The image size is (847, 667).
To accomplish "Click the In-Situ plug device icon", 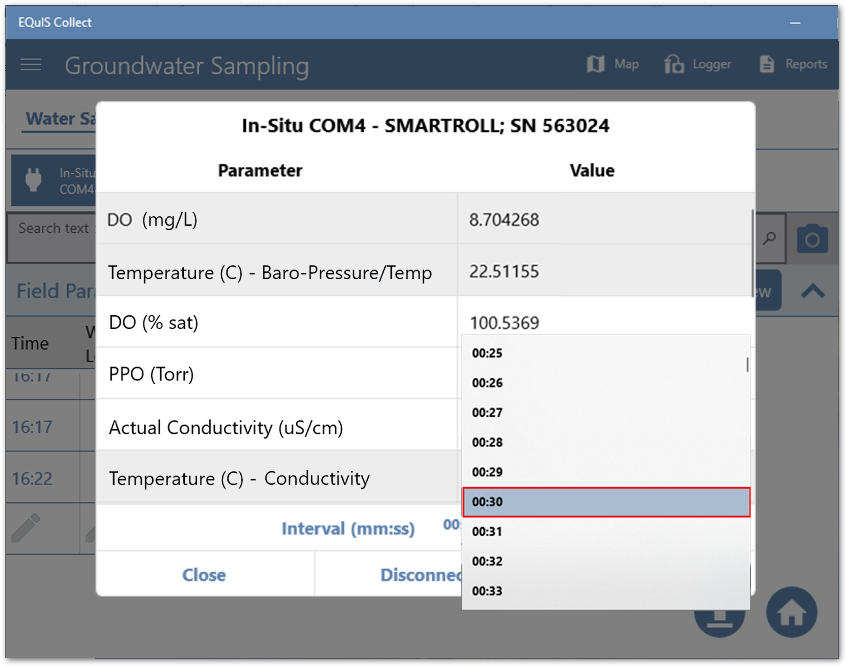I will (31, 180).
